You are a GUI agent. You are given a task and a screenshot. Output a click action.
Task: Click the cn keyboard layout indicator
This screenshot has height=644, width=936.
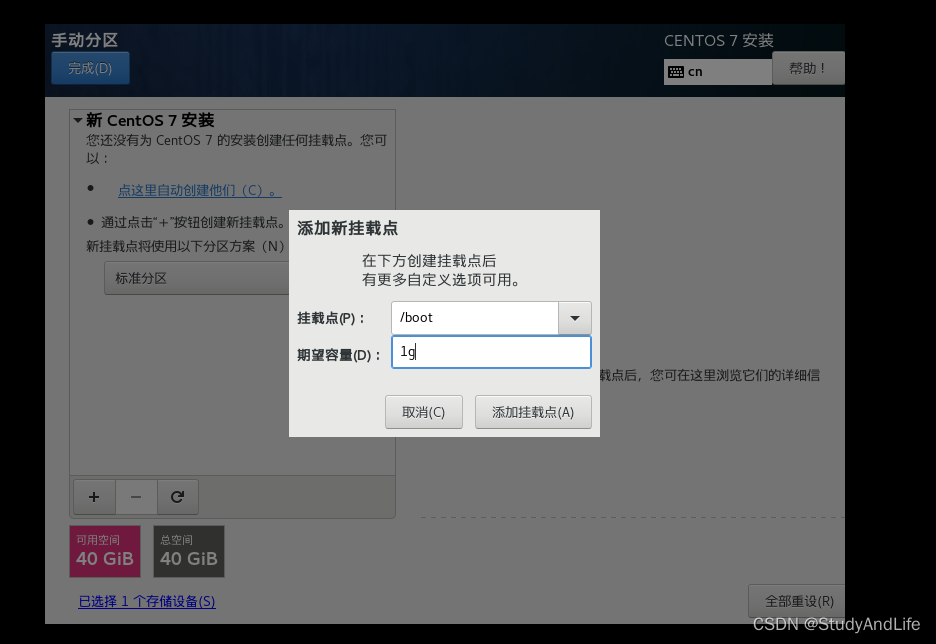[718, 72]
